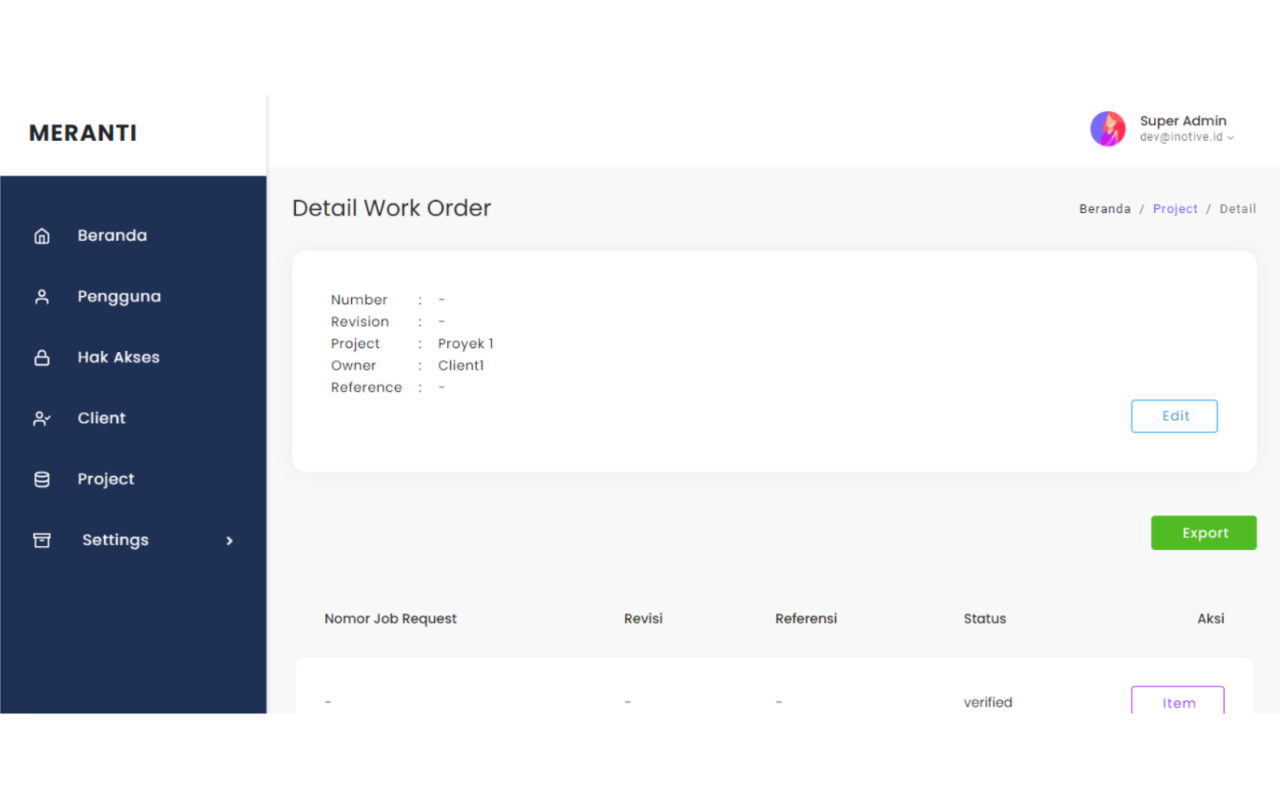The width and height of the screenshot is (1280, 800).
Task: Click the Client person-check icon
Action: pyautogui.click(x=42, y=419)
